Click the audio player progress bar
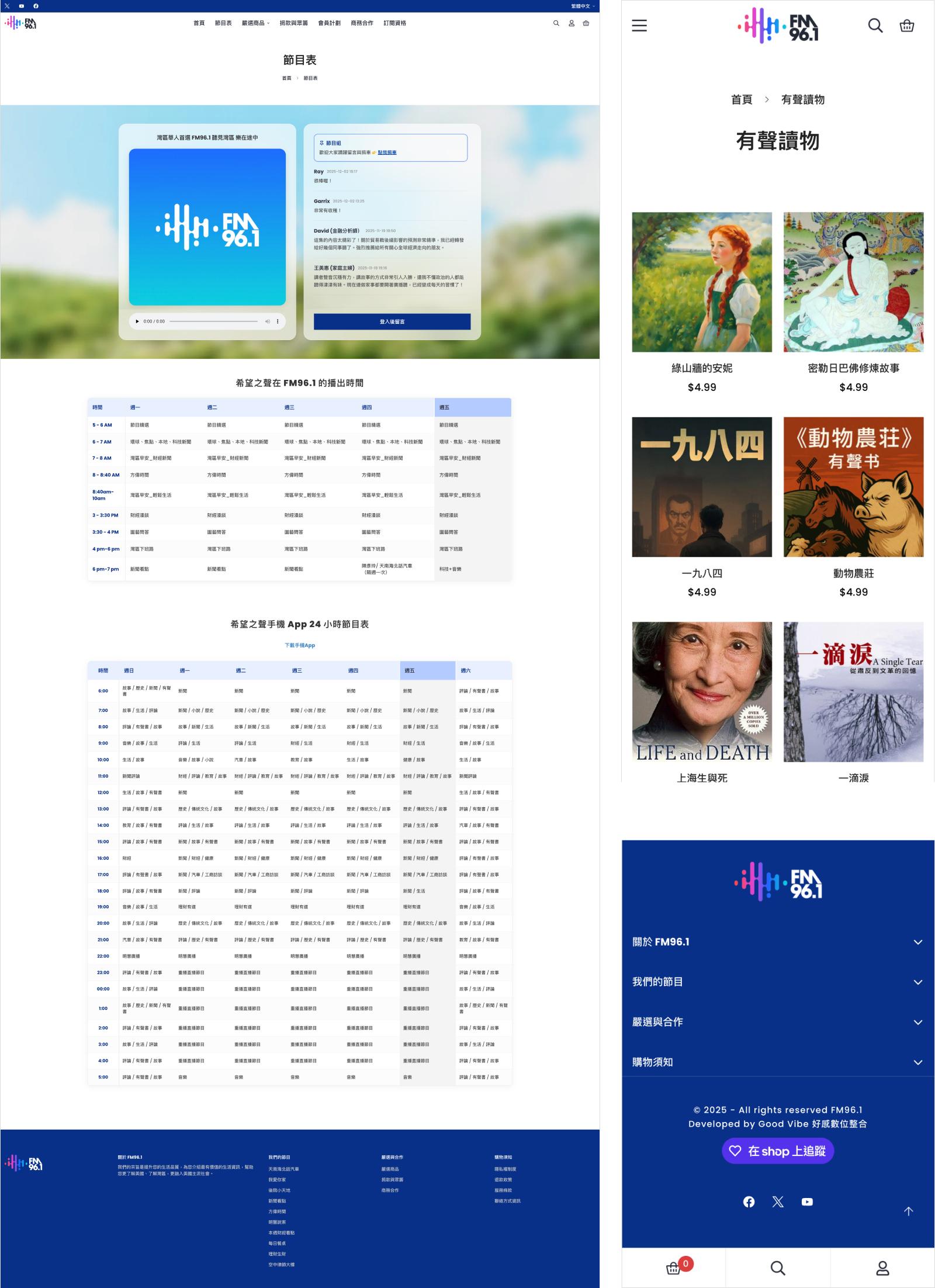 pyautogui.click(x=214, y=321)
